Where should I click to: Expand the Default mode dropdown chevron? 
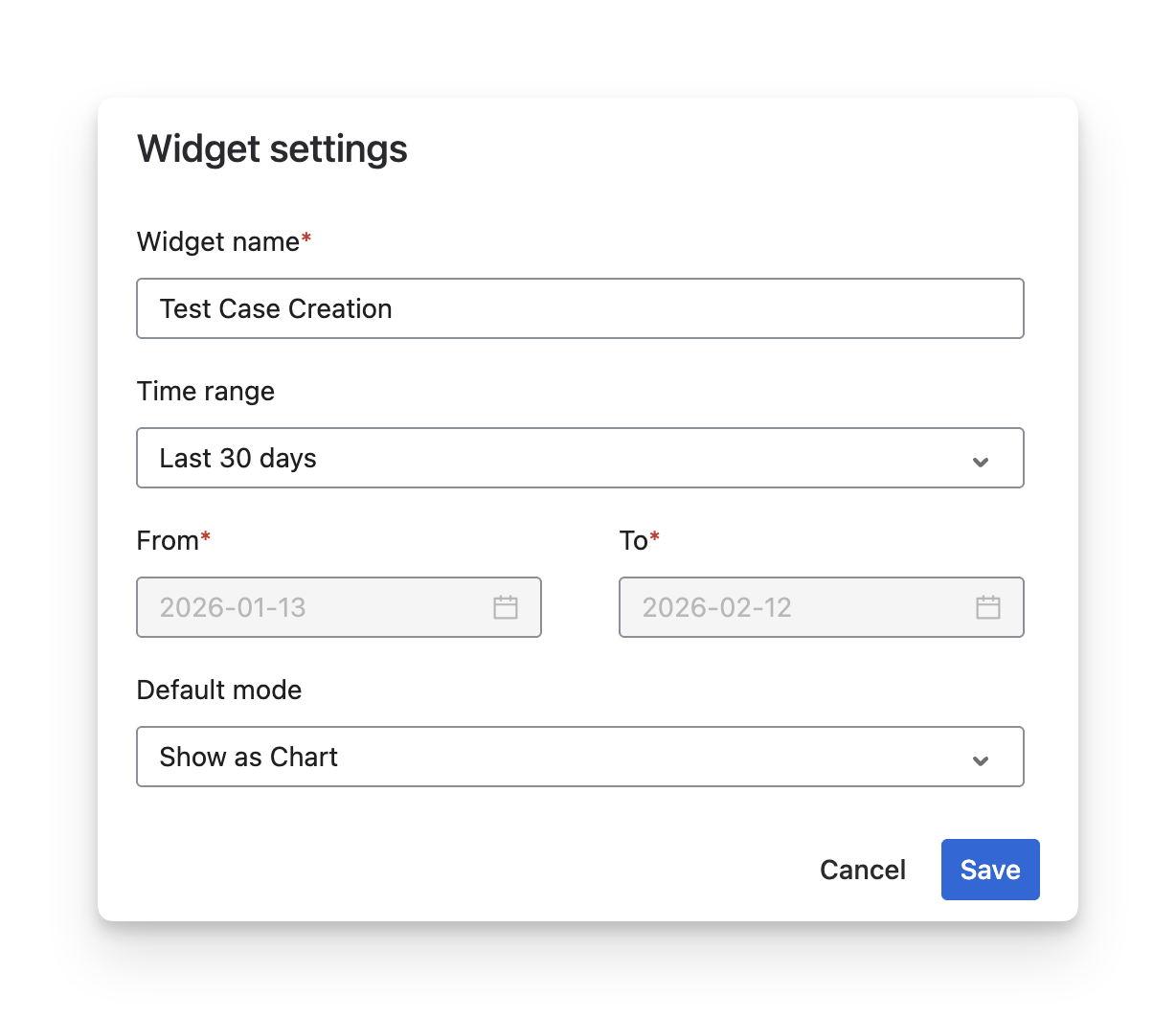[x=981, y=759]
